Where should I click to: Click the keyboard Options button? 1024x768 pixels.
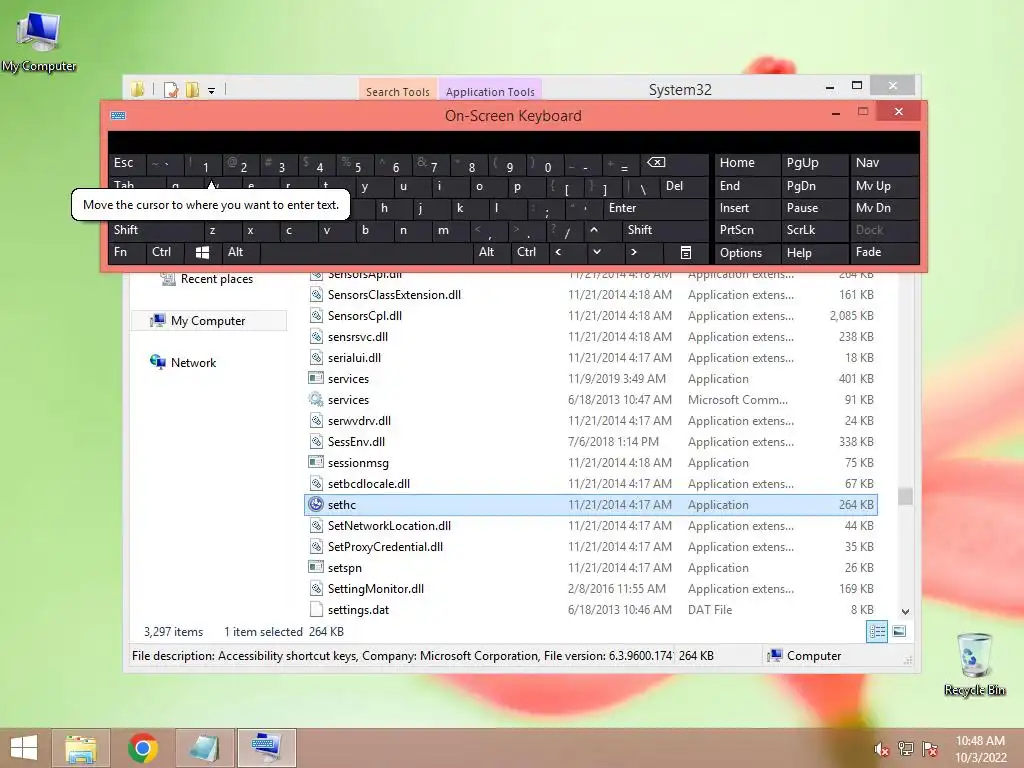(746, 252)
